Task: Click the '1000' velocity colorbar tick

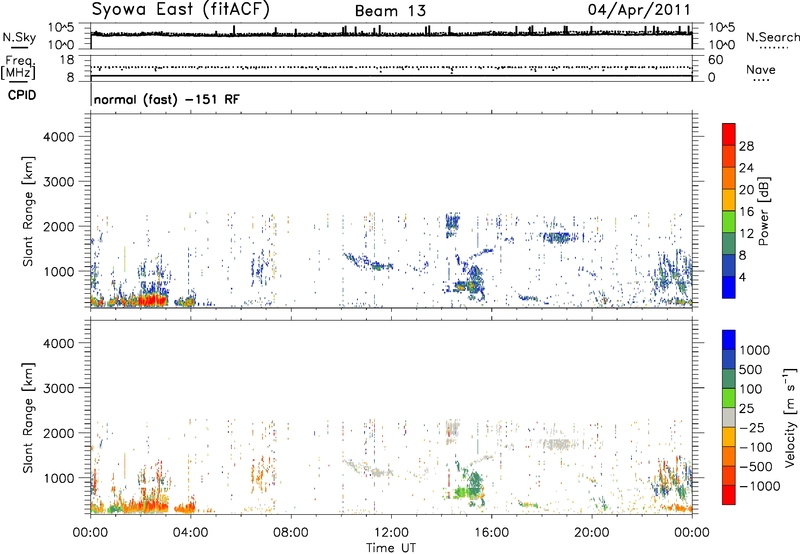Action: [754, 350]
